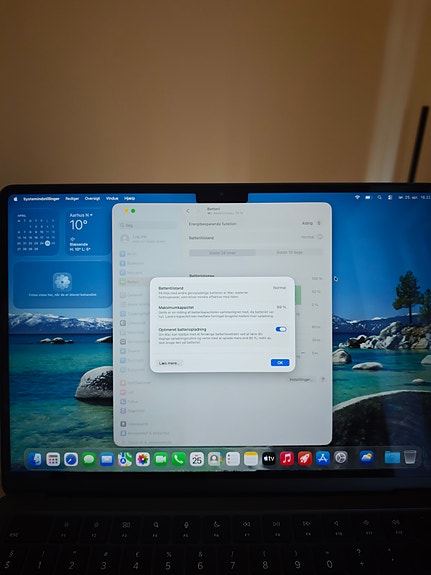This screenshot has height=575, width=431.
Task: Open Notes app in the dock
Action: (251, 459)
